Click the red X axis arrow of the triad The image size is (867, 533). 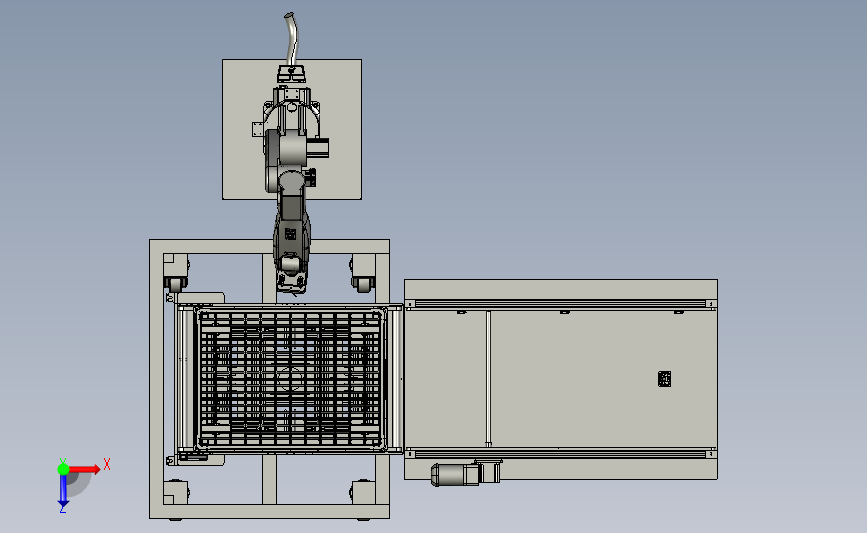(85, 469)
